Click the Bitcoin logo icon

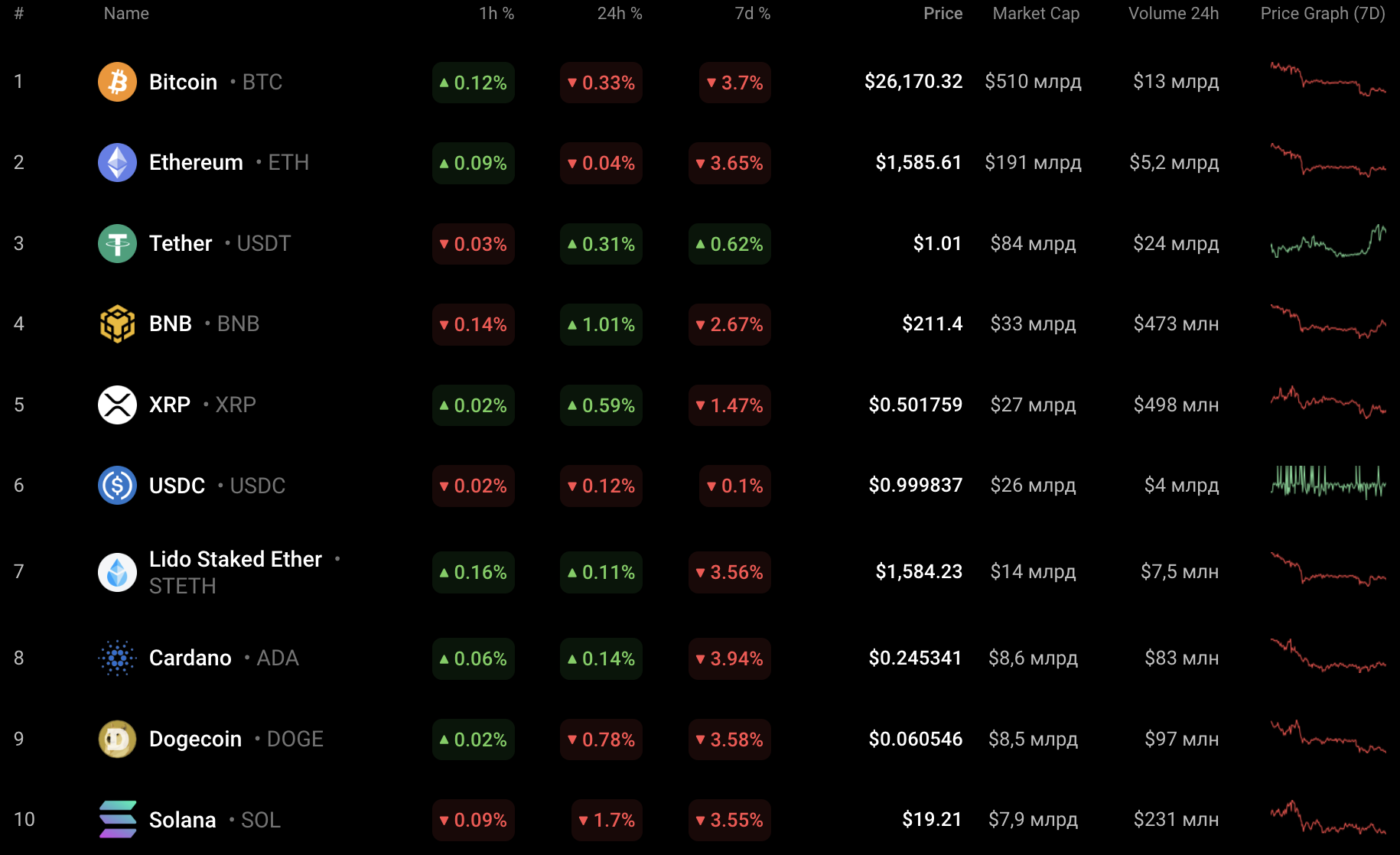117,82
